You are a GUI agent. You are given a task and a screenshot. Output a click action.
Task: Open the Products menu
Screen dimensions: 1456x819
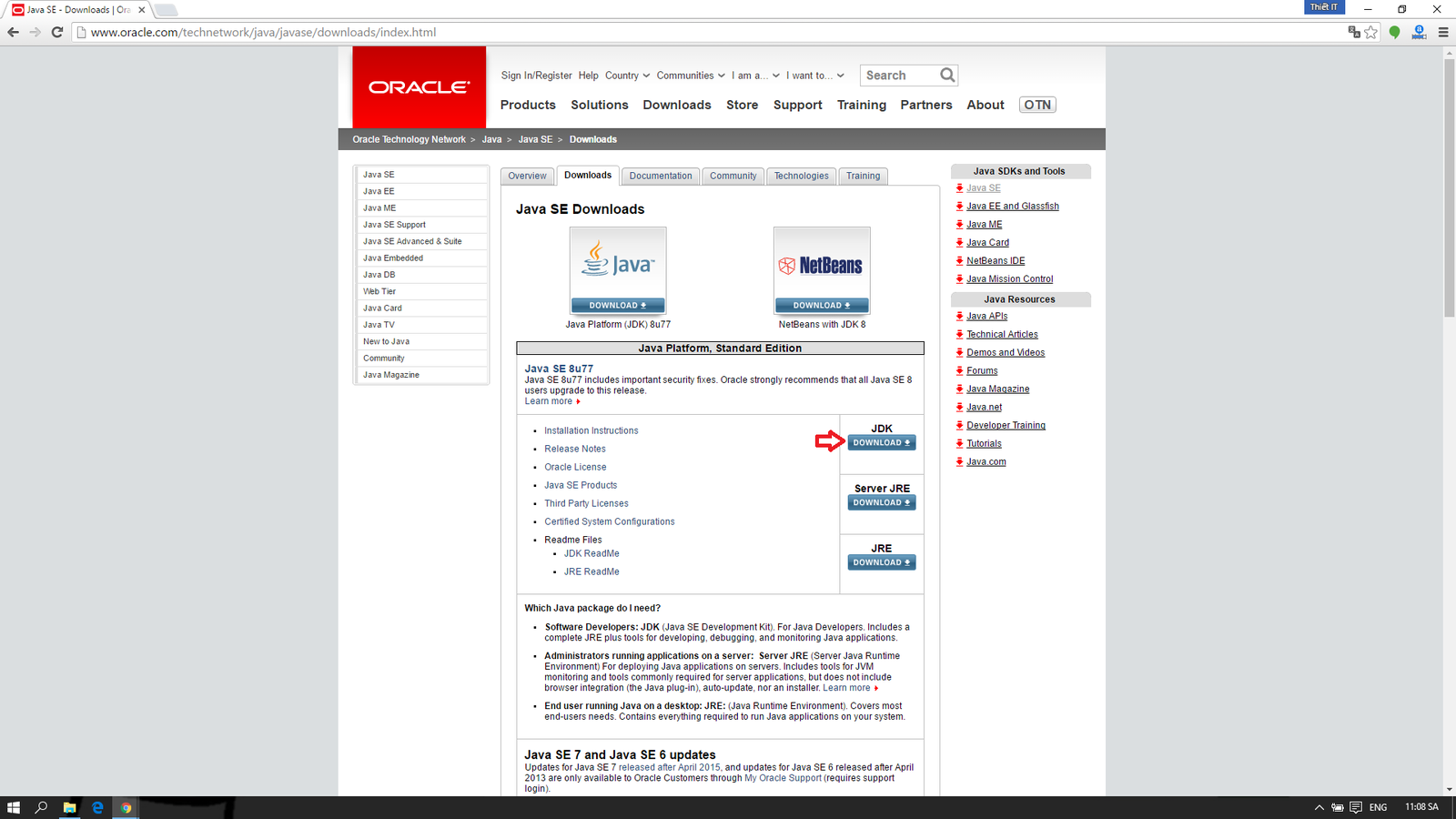(x=528, y=105)
